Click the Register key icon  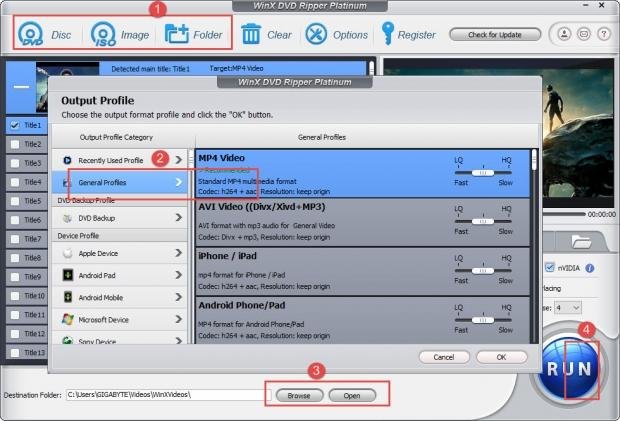pyautogui.click(x=387, y=33)
